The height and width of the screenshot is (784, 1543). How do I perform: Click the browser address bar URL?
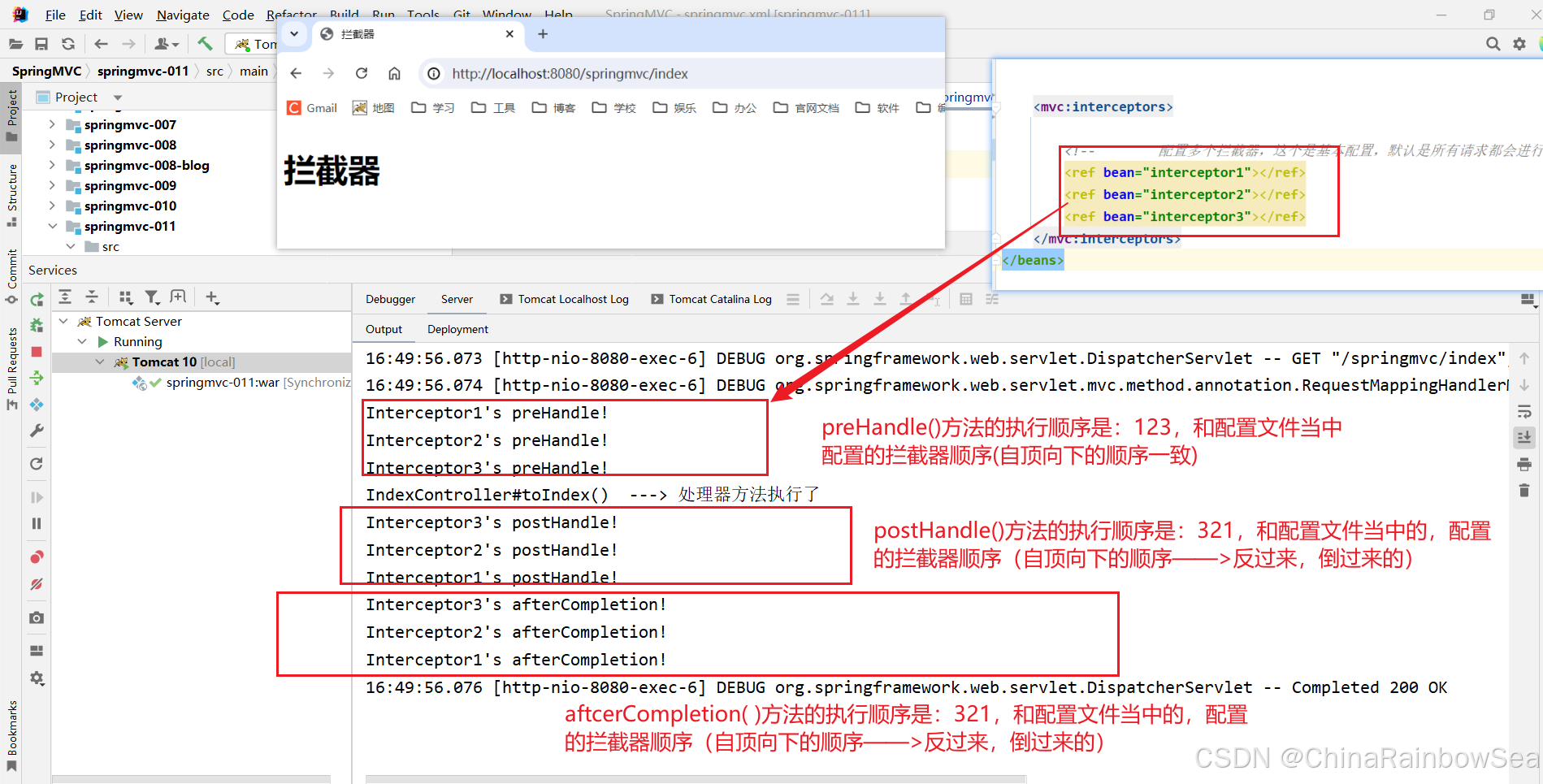tap(570, 74)
